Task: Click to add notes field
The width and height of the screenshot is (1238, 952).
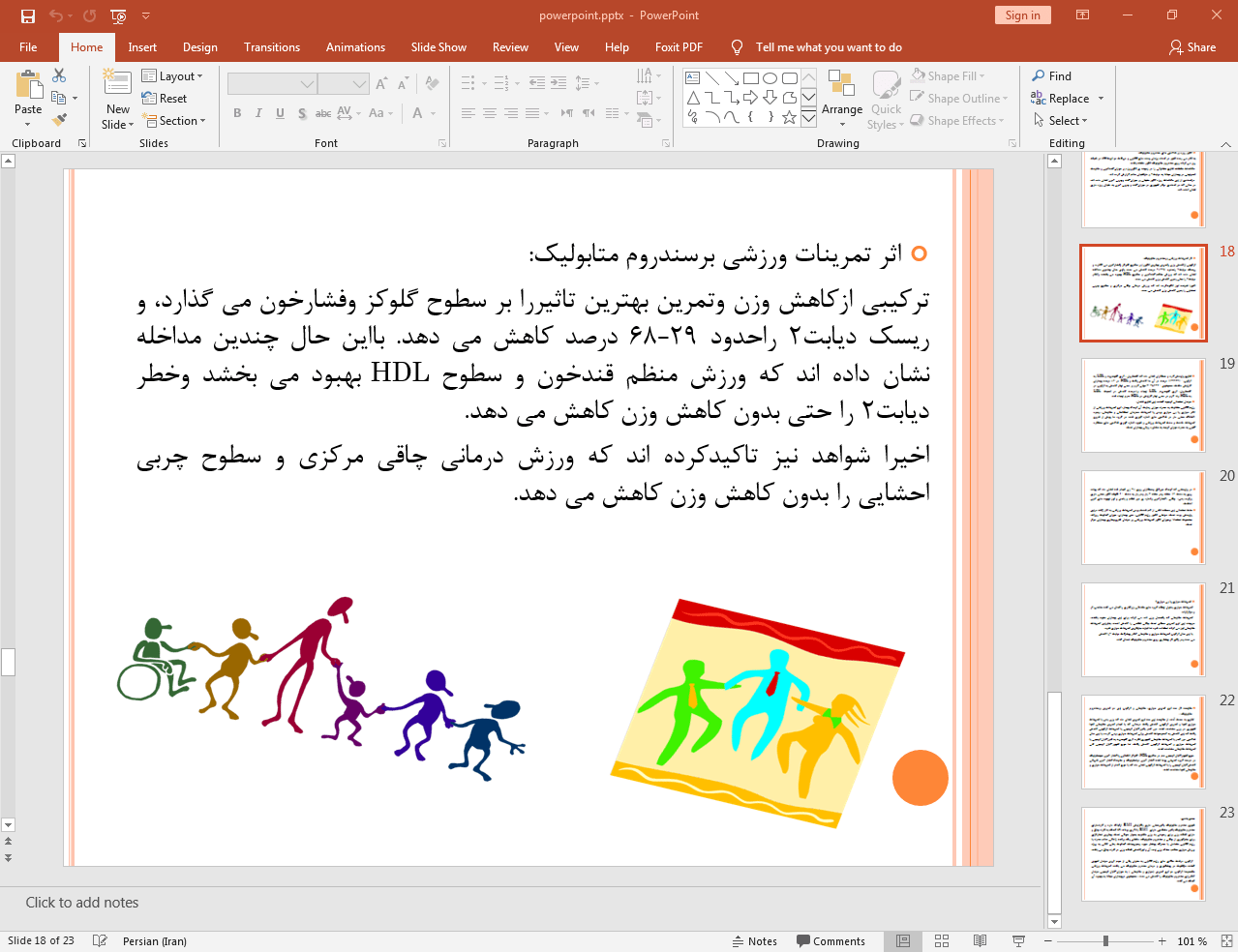Action: point(521,903)
